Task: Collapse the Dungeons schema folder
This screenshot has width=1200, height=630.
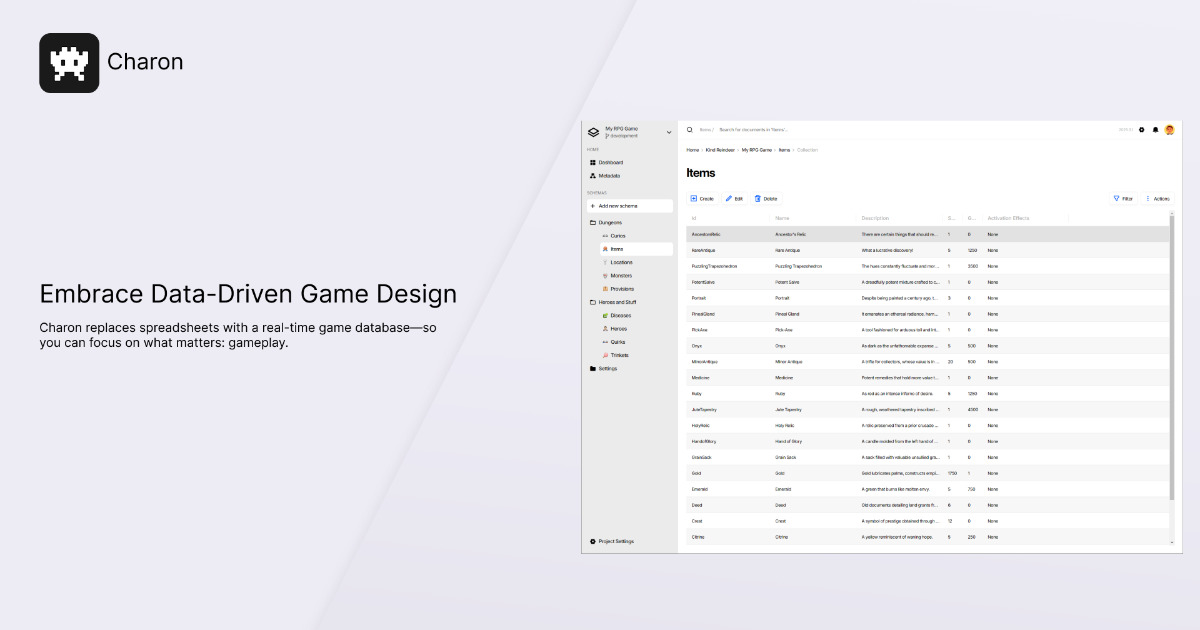Action: 610,222
